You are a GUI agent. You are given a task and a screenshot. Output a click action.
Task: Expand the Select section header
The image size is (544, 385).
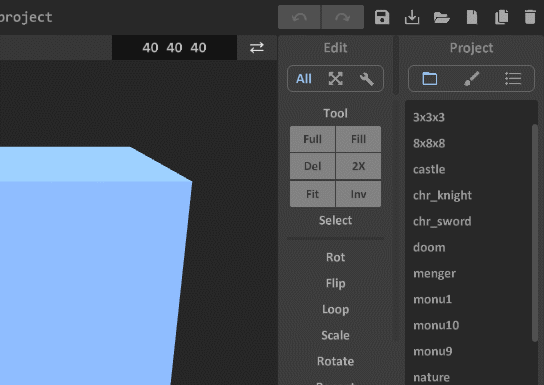335,220
